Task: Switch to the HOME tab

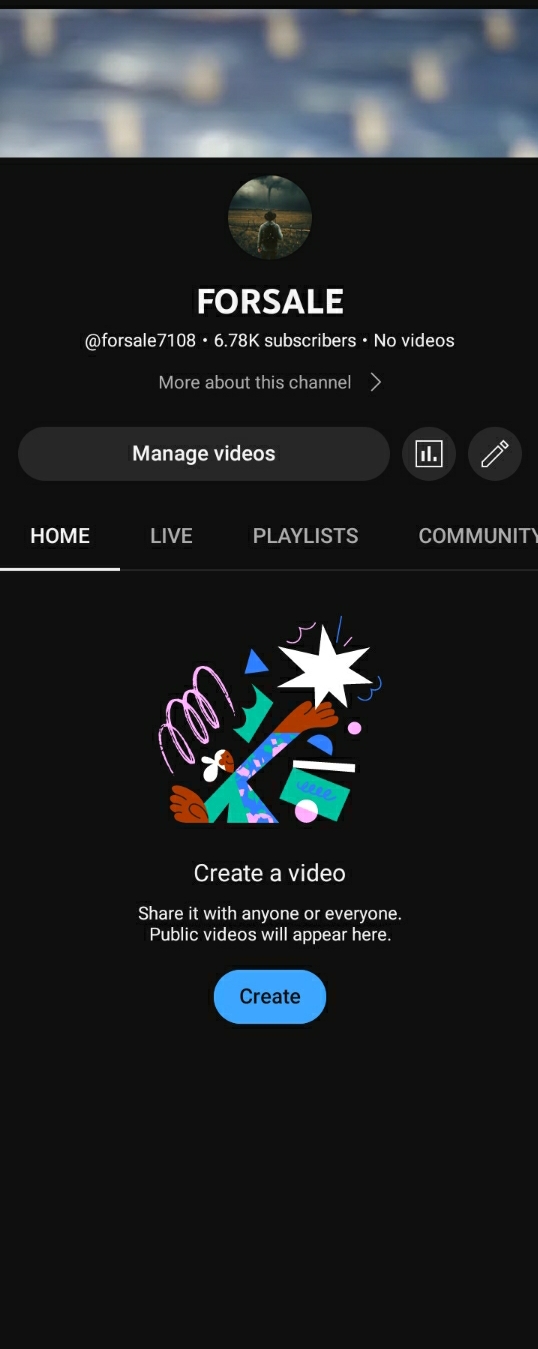Action: coord(60,536)
